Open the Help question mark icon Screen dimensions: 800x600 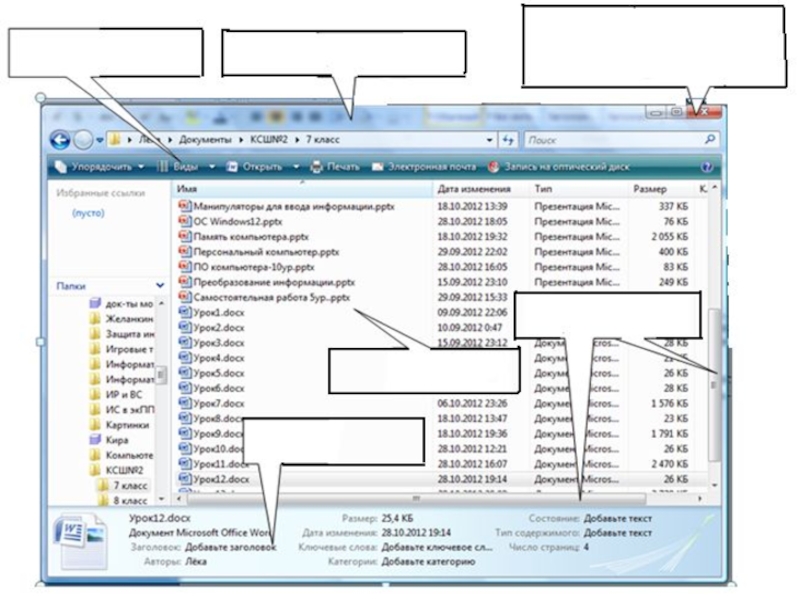click(x=707, y=167)
